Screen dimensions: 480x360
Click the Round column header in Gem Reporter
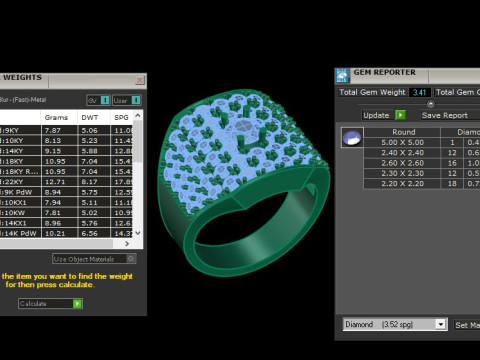click(403, 132)
